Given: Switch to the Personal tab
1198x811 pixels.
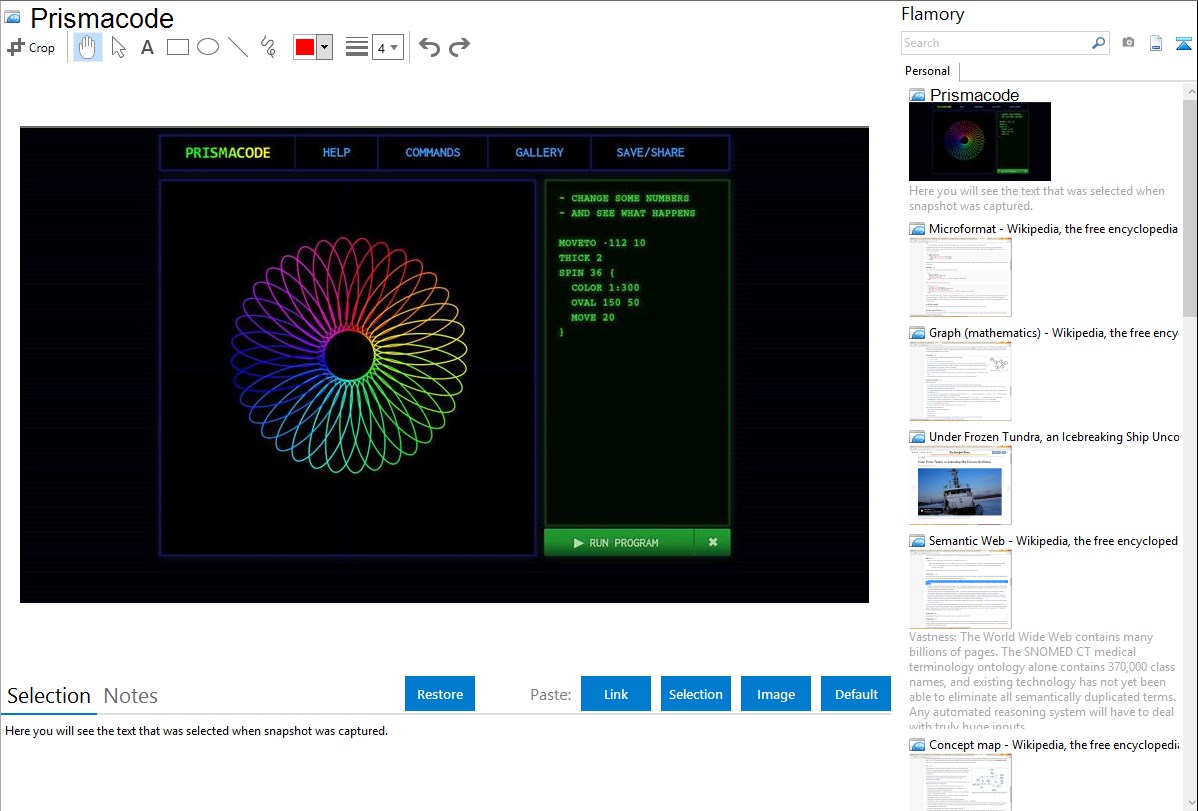Looking at the screenshot, I should (x=927, y=71).
